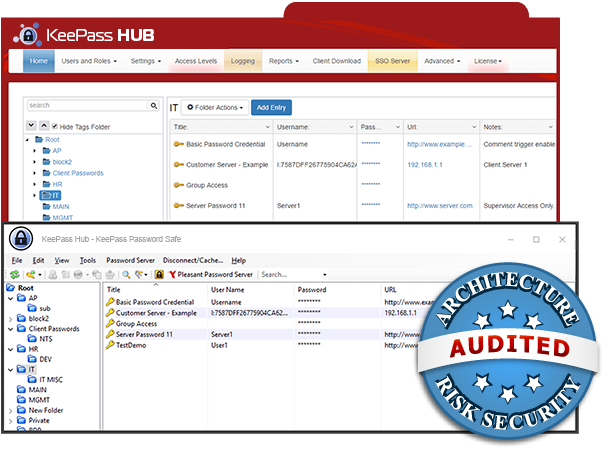Image resolution: width=603 pixels, height=457 pixels.
Task: Click the Pleasant Password Server toolbar button
Action: click(x=211, y=274)
